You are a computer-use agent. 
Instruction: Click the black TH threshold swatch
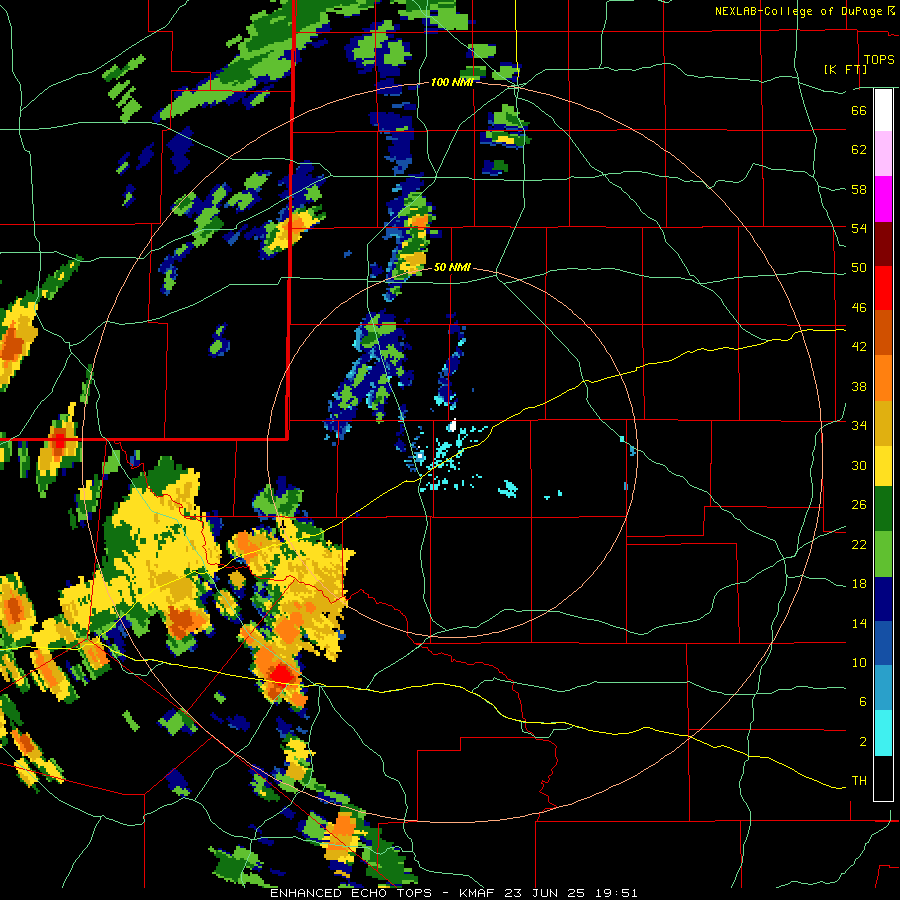click(883, 777)
